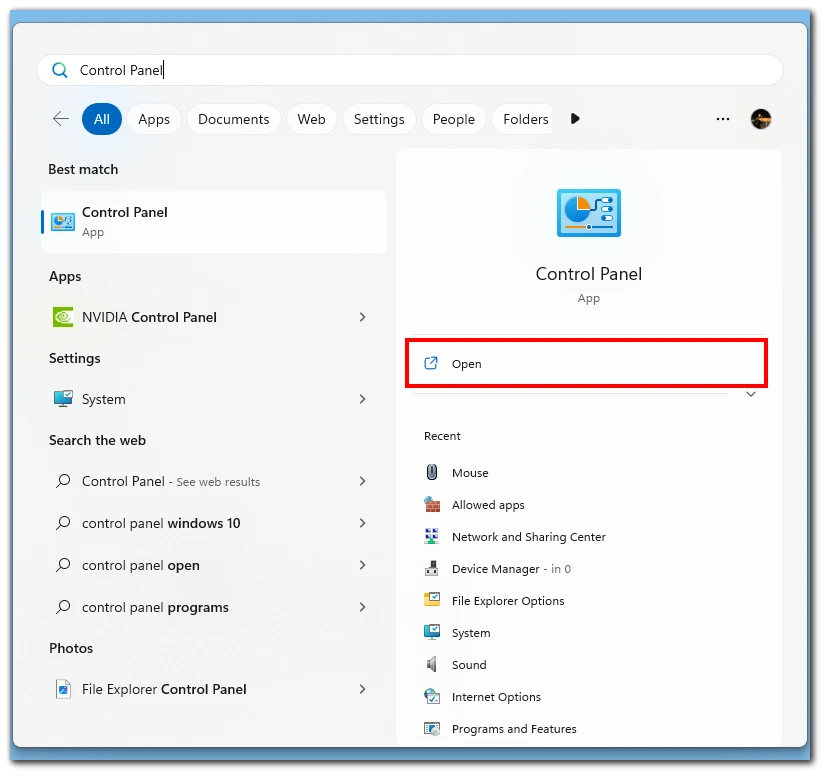Switch to the Settings filter tab
Screen dimensions: 828x778
(x=379, y=119)
